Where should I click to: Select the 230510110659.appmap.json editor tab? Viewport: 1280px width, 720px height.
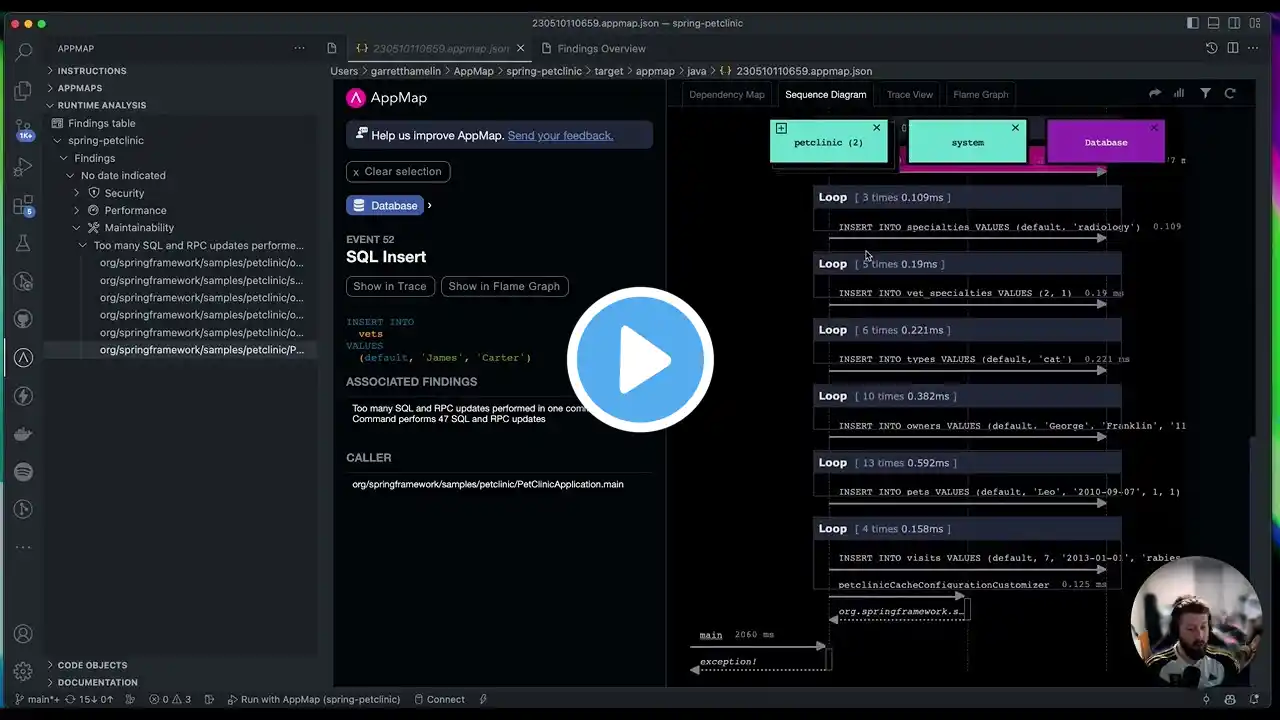[x=441, y=48]
